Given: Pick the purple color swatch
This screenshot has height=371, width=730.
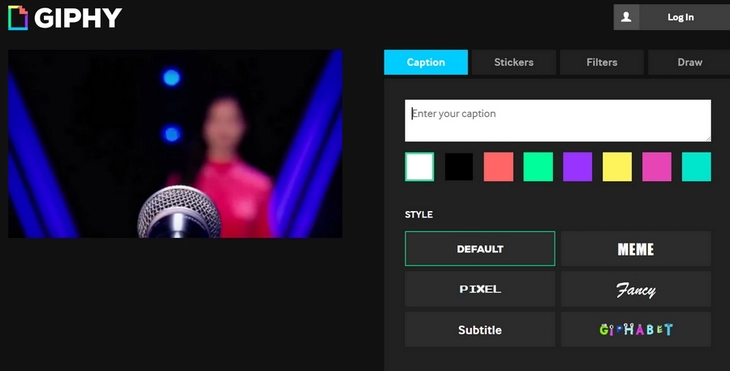Looking at the screenshot, I should [577, 167].
